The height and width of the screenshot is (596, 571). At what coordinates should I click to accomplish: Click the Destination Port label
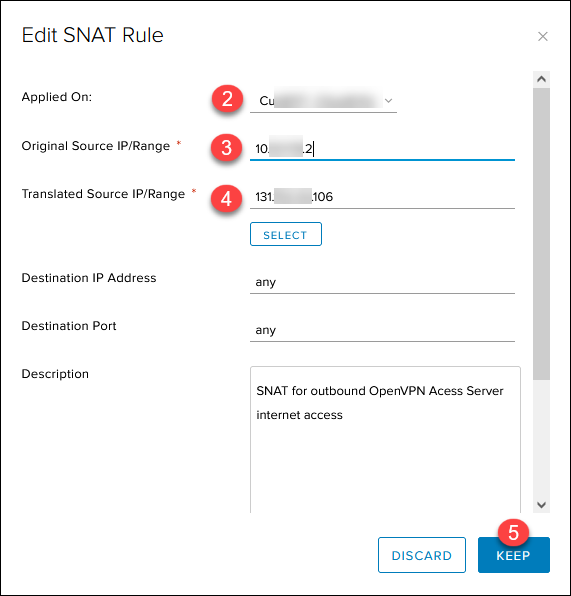click(69, 326)
